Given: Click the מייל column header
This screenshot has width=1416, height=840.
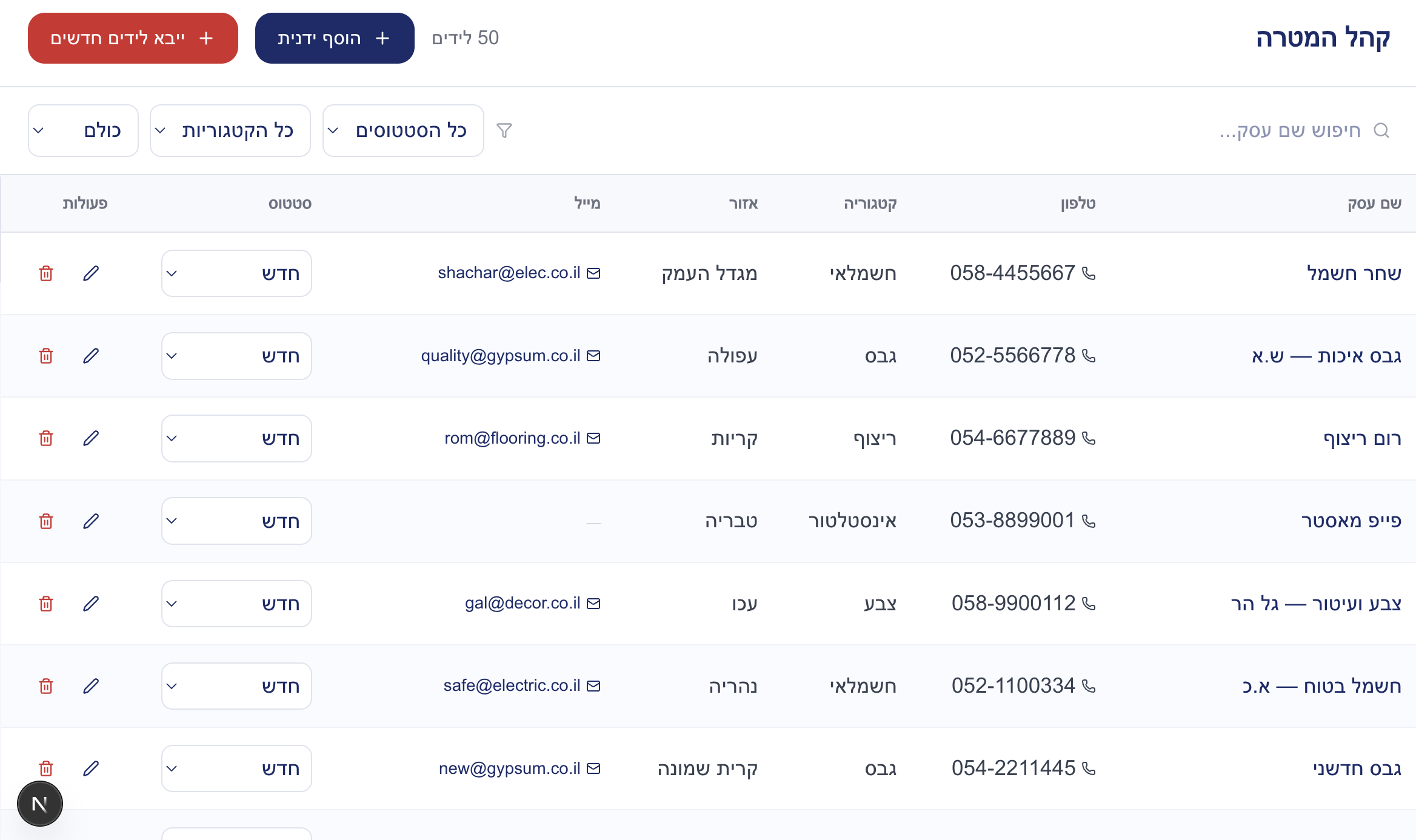Looking at the screenshot, I should 587,204.
